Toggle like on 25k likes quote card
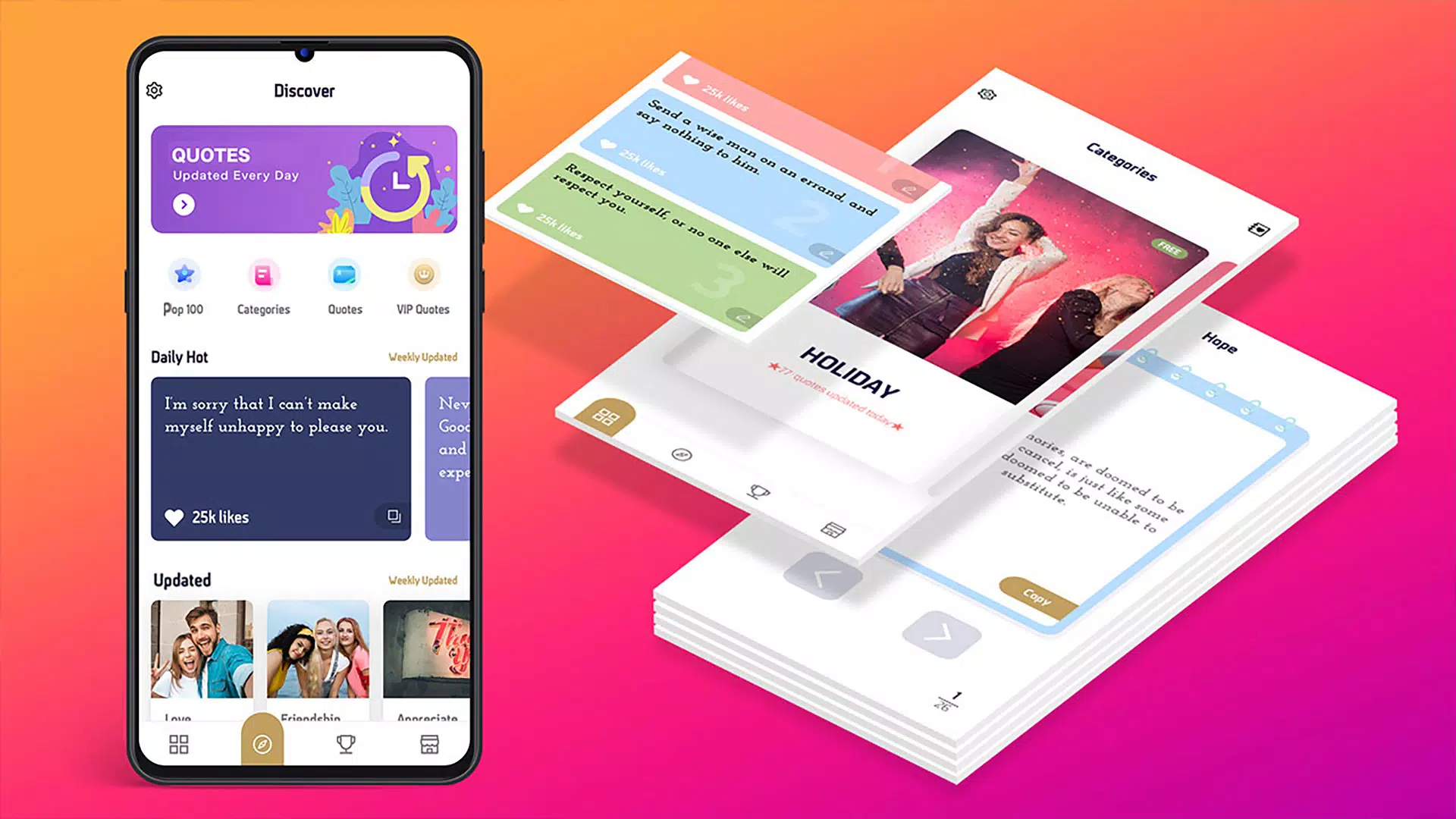 [x=174, y=517]
